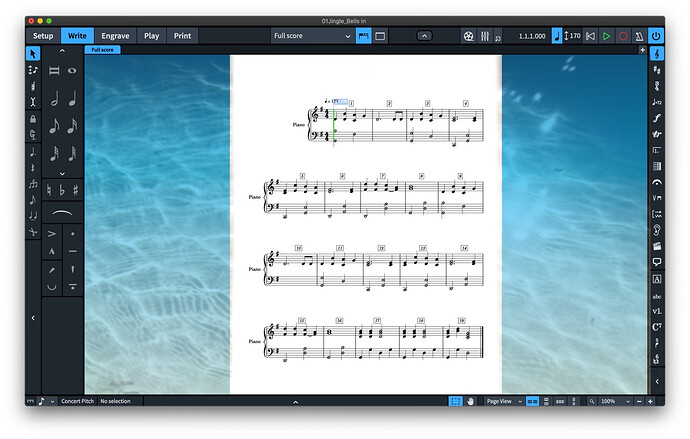Select the scissors cut tool
690x439 pixels.
(x=33, y=232)
